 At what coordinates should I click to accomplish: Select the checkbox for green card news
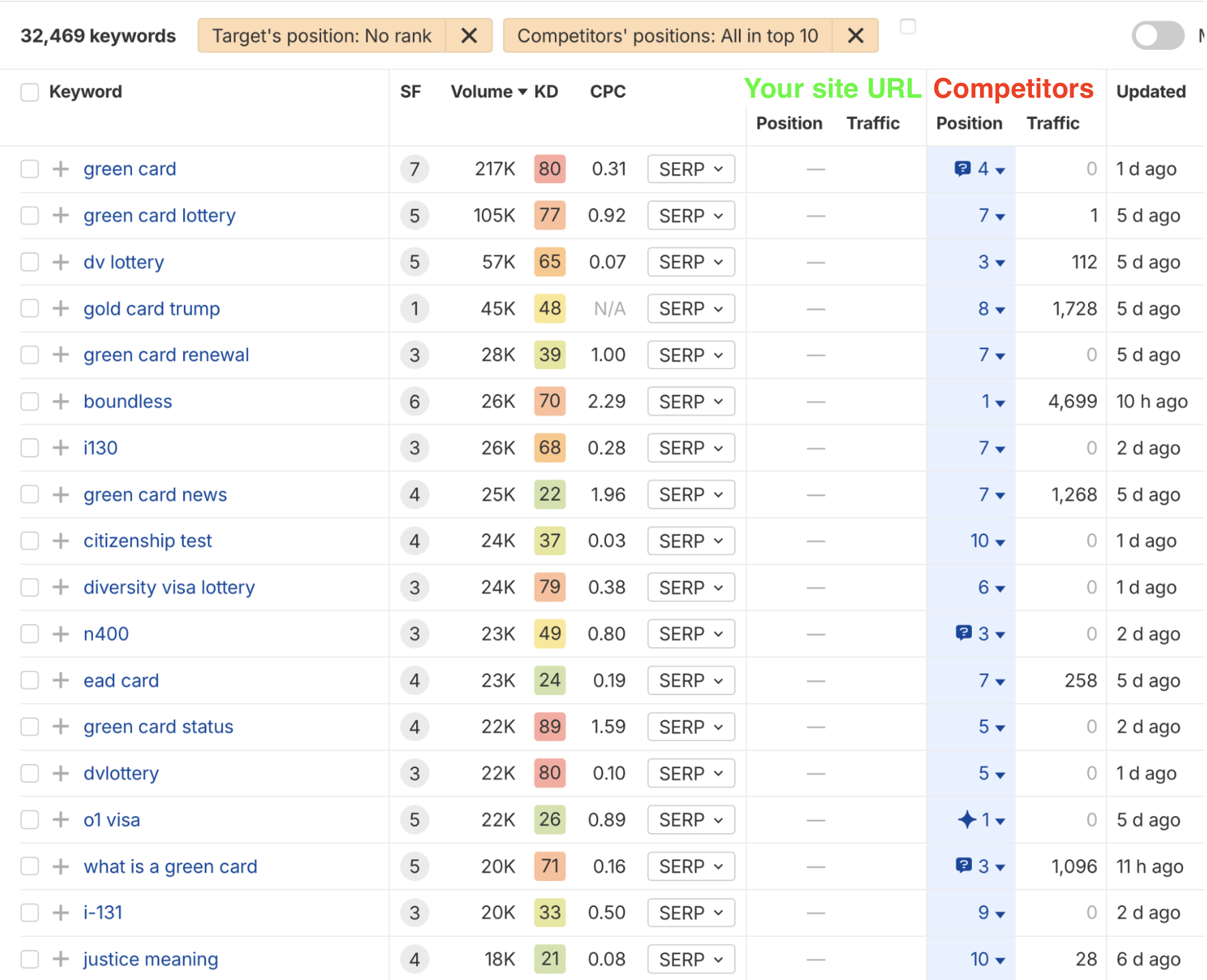click(x=29, y=494)
